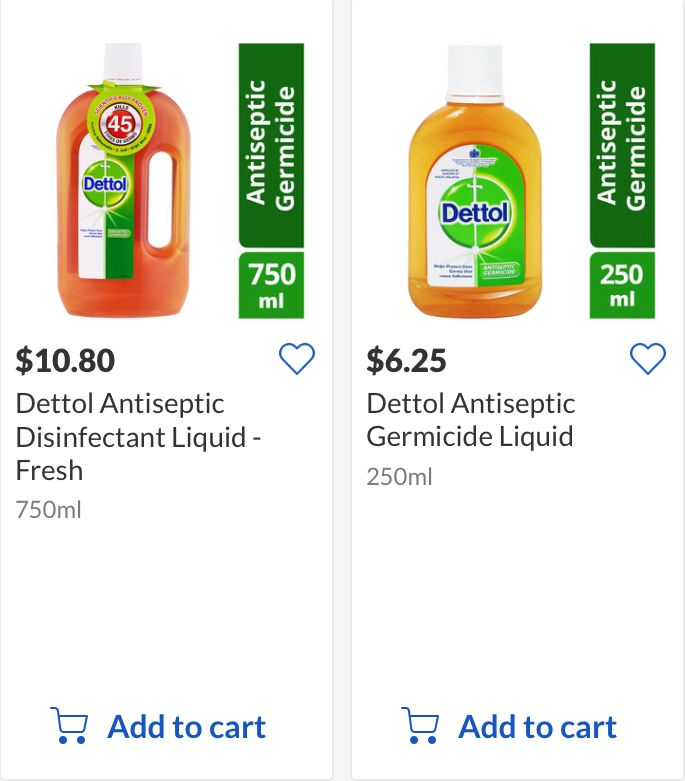This screenshot has width=685, height=781.
Task: Select the grey 250ml size text
Action: click(x=399, y=477)
